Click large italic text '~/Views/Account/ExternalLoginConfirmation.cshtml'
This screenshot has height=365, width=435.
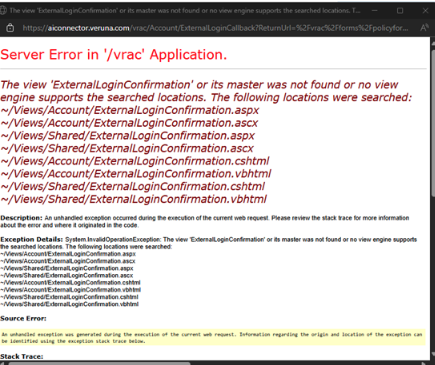coord(135,161)
